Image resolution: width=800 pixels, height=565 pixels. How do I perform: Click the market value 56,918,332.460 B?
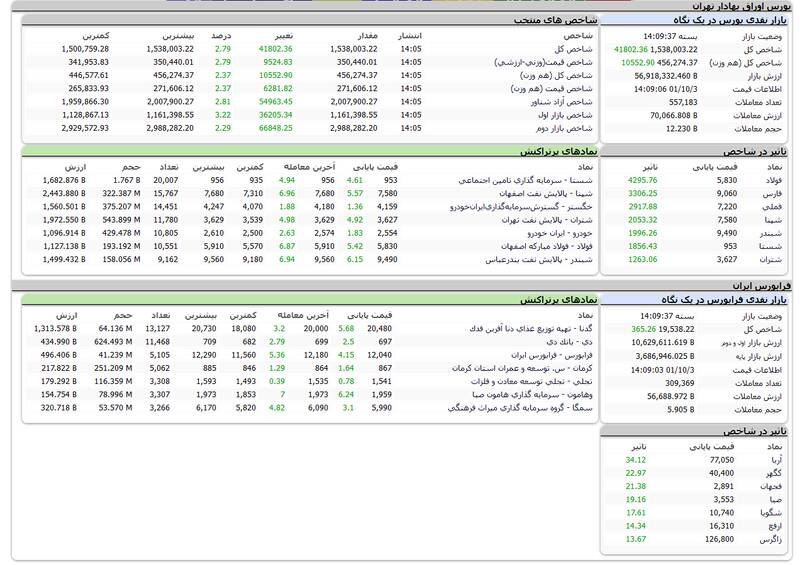click(x=666, y=76)
